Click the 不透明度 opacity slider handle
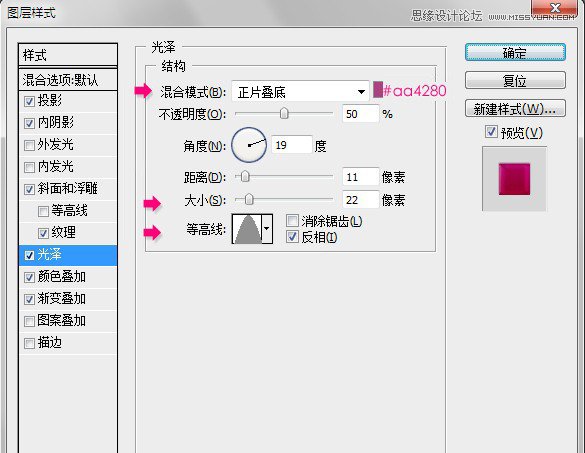Screen dimensions: 585x453 (284, 113)
